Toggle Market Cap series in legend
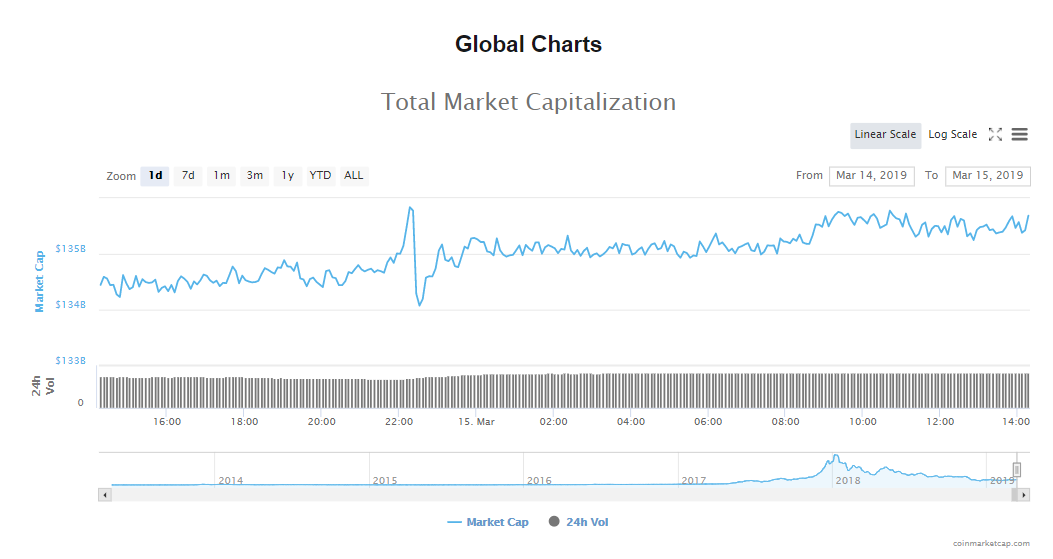The width and height of the screenshot is (1053, 559). click(x=488, y=522)
